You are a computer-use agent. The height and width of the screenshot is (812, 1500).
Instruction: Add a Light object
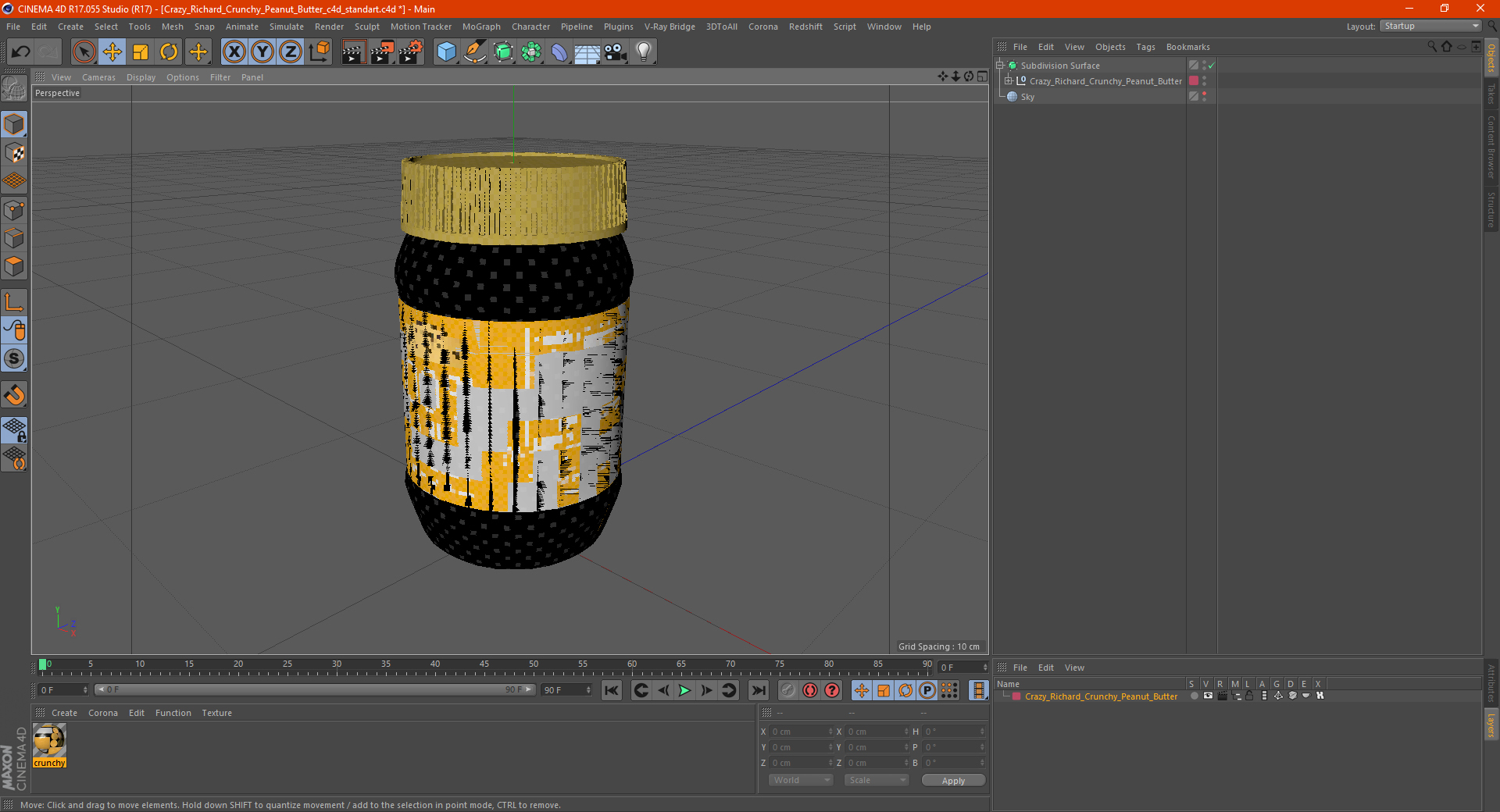(x=643, y=52)
